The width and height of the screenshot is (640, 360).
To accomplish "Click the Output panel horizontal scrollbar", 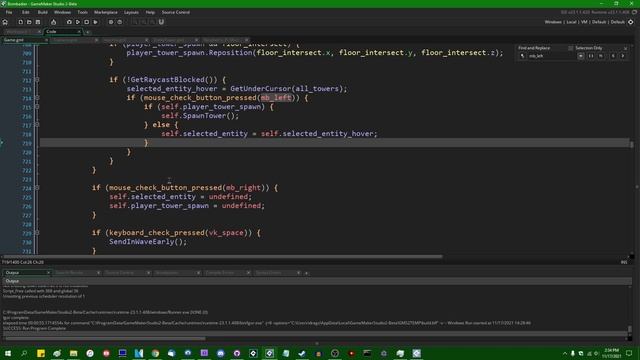I will point(104,338).
